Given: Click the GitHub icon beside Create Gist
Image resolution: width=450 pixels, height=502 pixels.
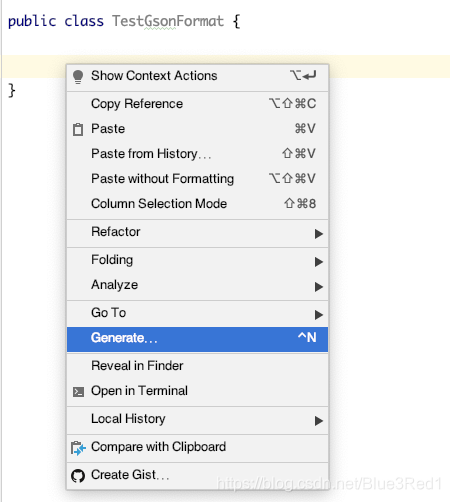Looking at the screenshot, I should (78, 476).
